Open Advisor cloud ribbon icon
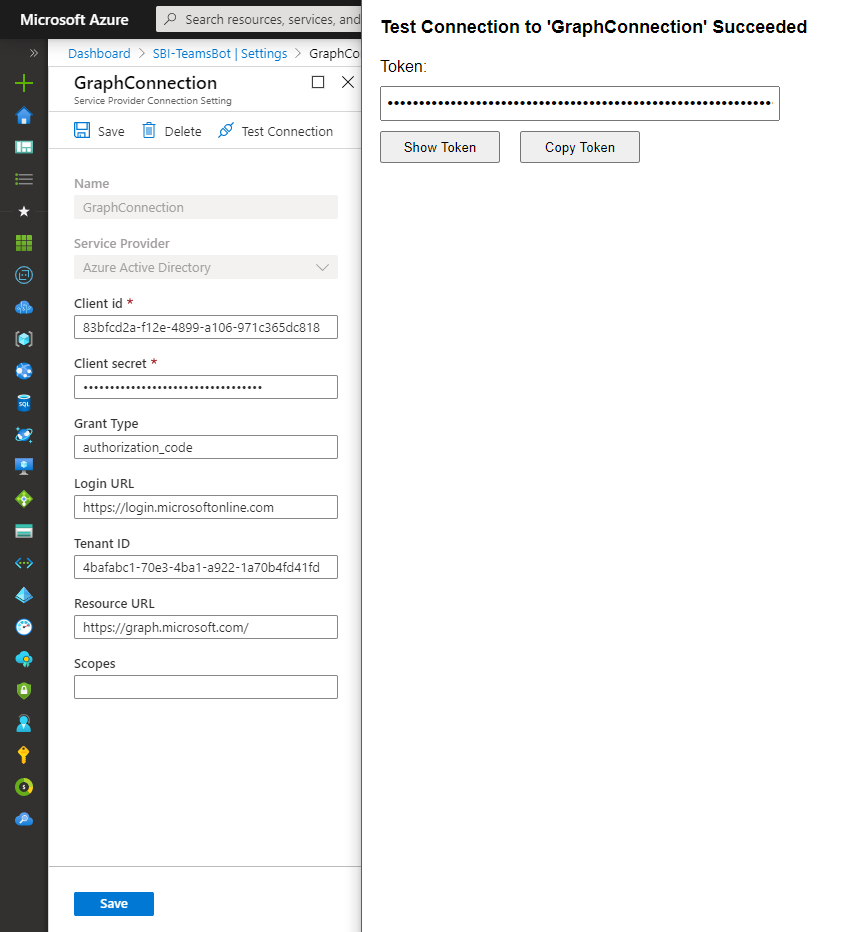Image resolution: width=845 pixels, height=932 pixels. 24,659
